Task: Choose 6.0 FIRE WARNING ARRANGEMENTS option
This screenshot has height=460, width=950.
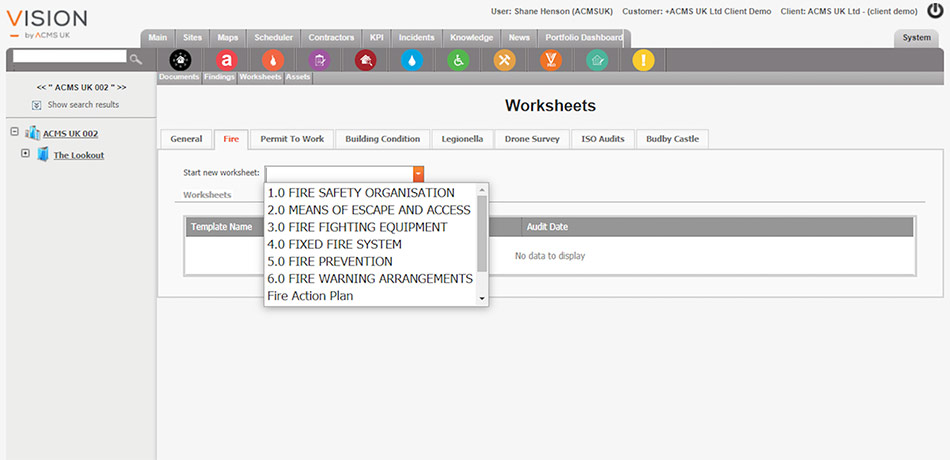Action: 371,279
